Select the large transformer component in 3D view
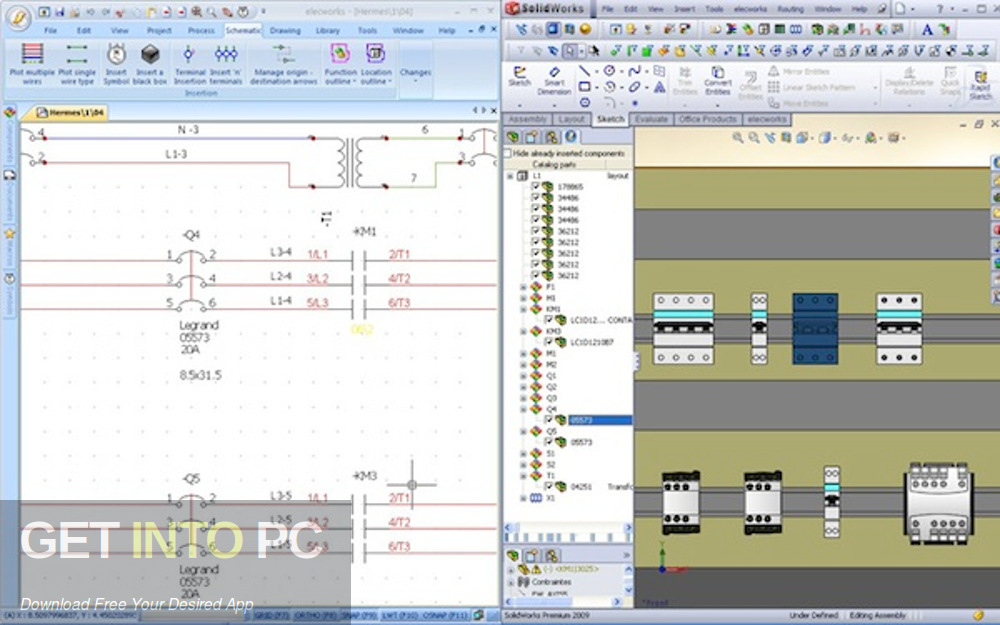Viewport: 1000px width, 625px height. [x=939, y=503]
